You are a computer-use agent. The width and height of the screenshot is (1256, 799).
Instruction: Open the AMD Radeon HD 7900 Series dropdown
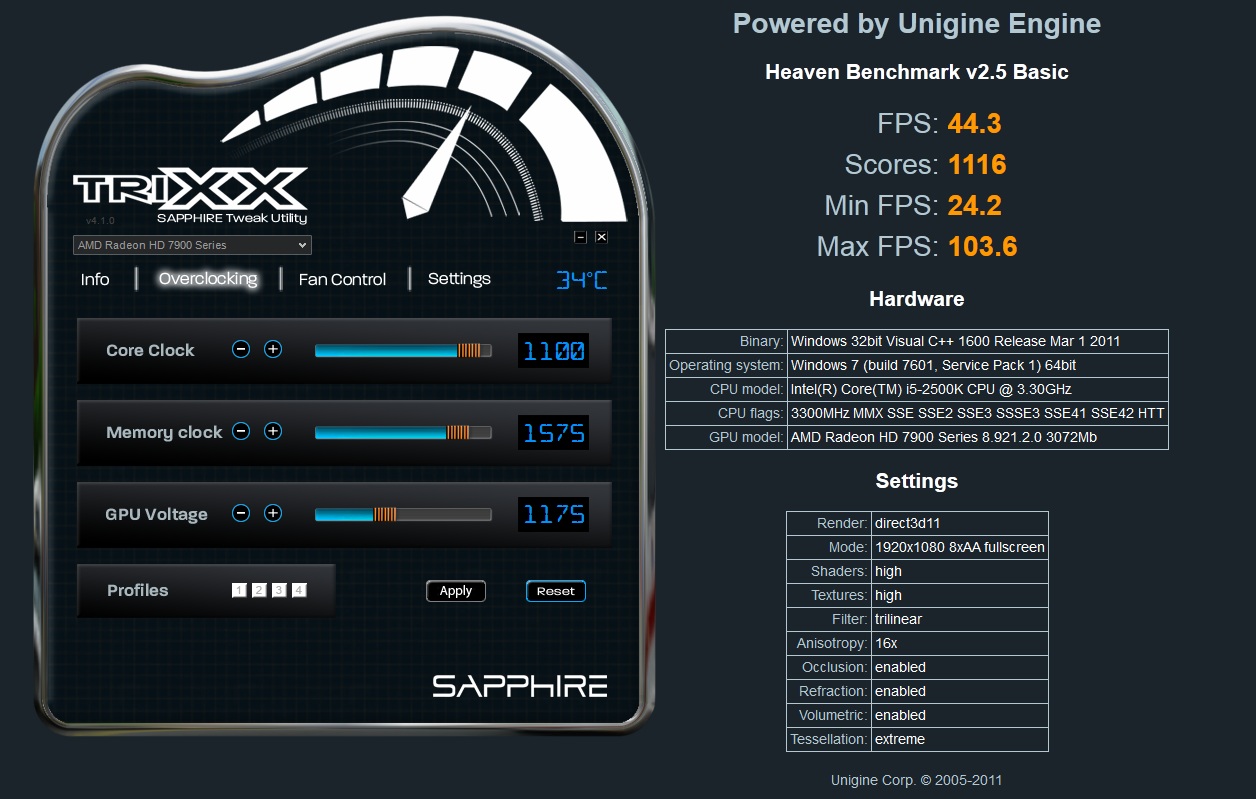pos(192,245)
